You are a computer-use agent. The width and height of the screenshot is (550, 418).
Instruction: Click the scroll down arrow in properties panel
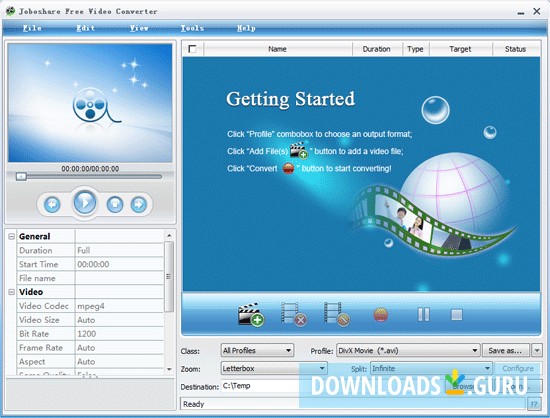pos(169,369)
